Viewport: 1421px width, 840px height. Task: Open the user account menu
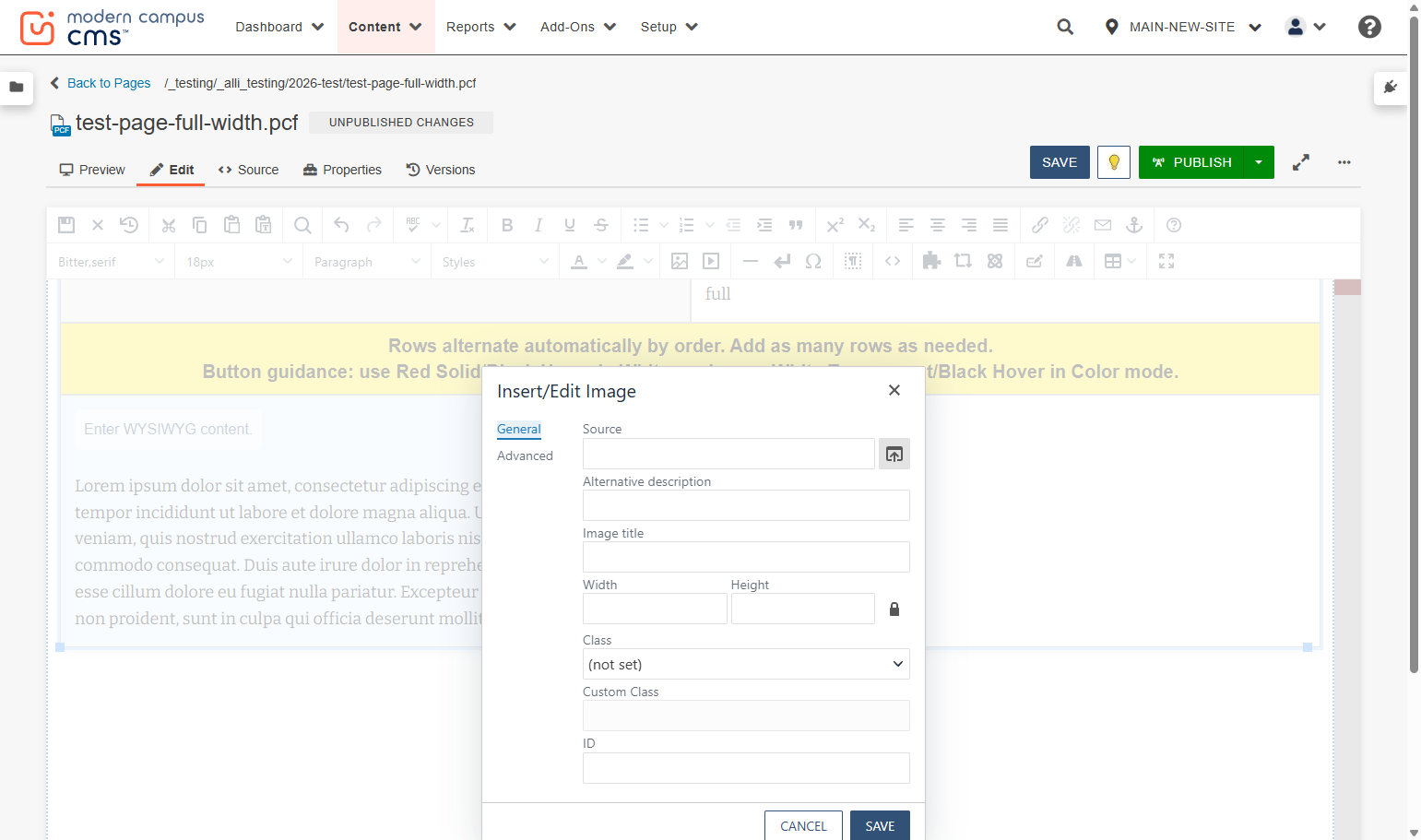[1306, 27]
